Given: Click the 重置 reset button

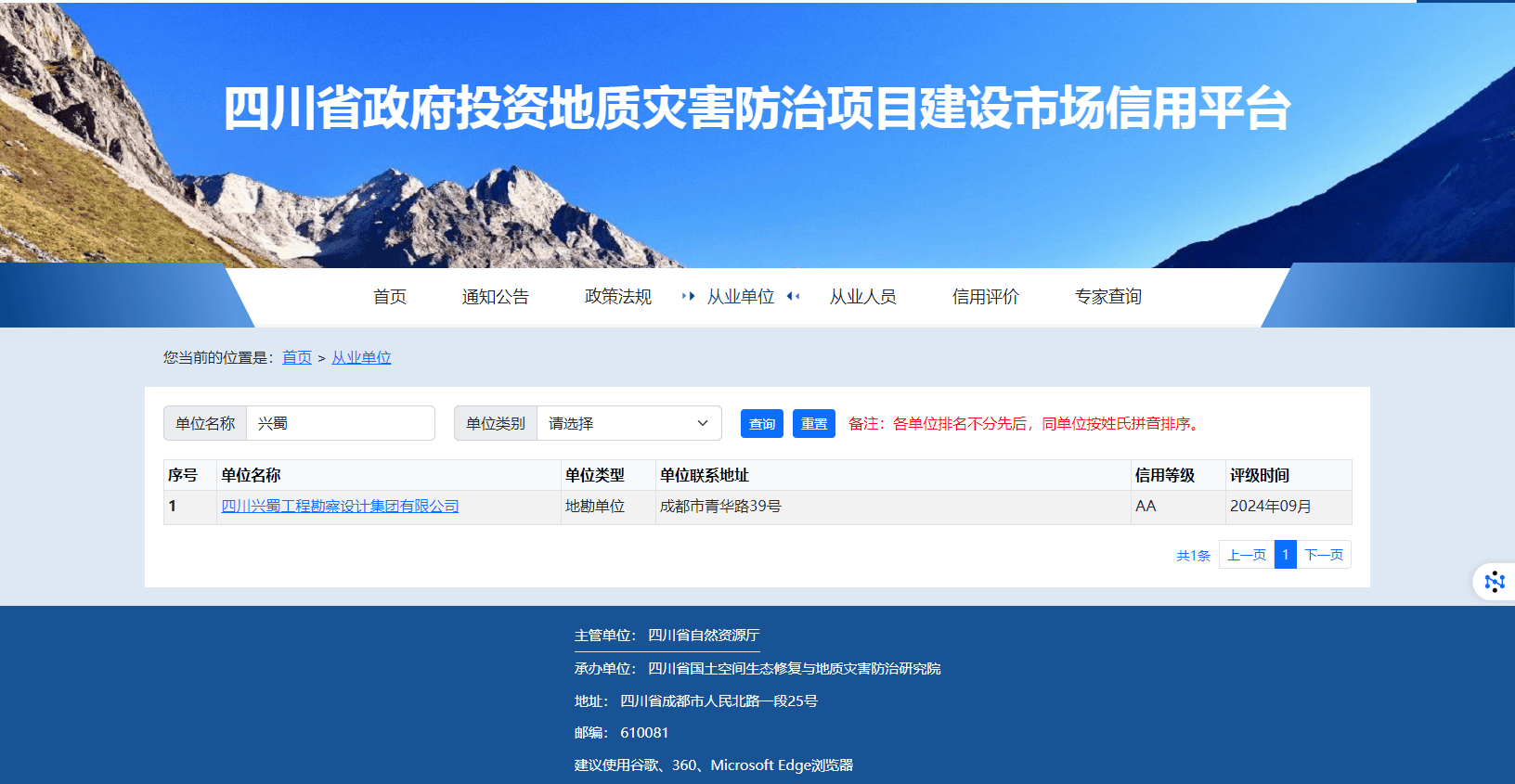Looking at the screenshot, I should point(813,423).
